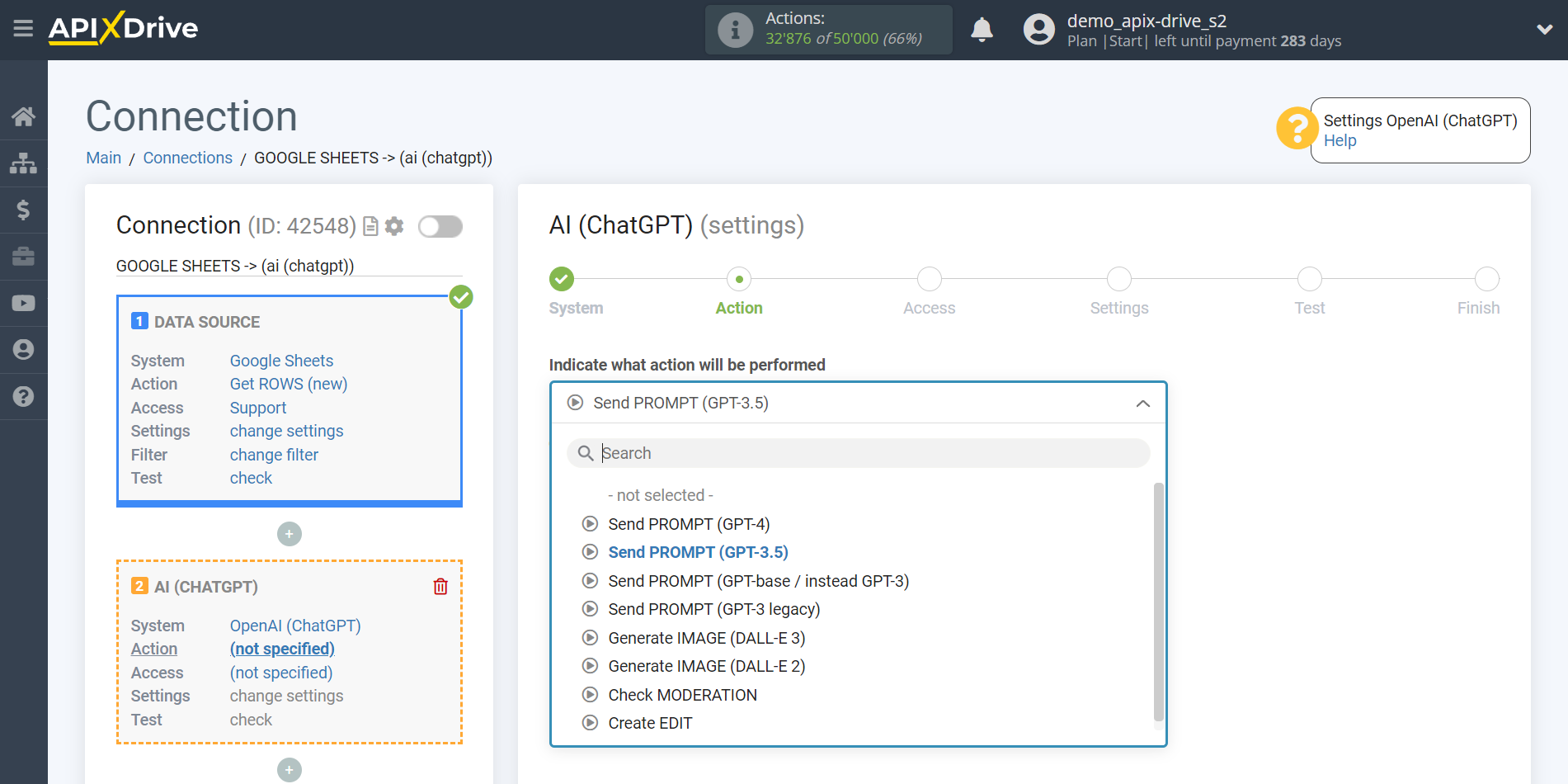This screenshot has width=1568, height=784.
Task: Expand the account menu chevron
Action: point(1544,30)
